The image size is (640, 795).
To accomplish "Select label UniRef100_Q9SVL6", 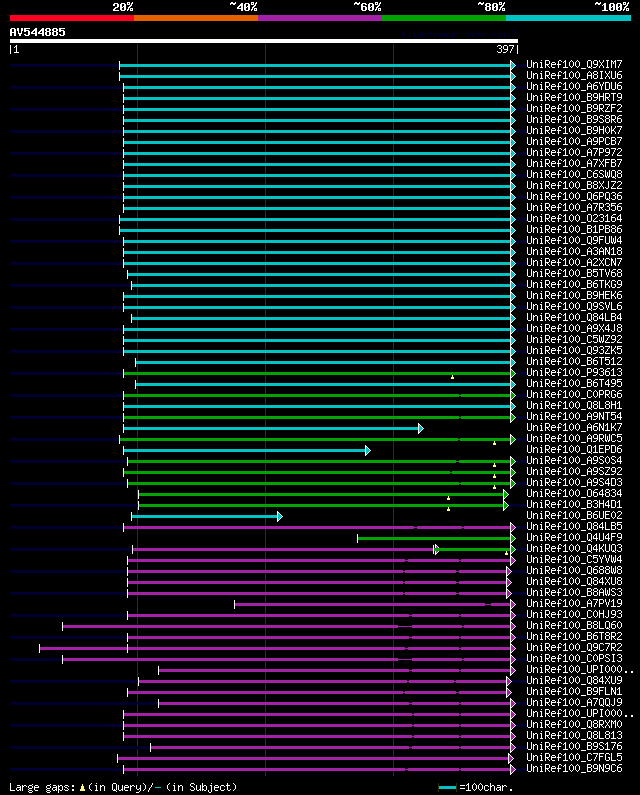I will pos(574,307).
